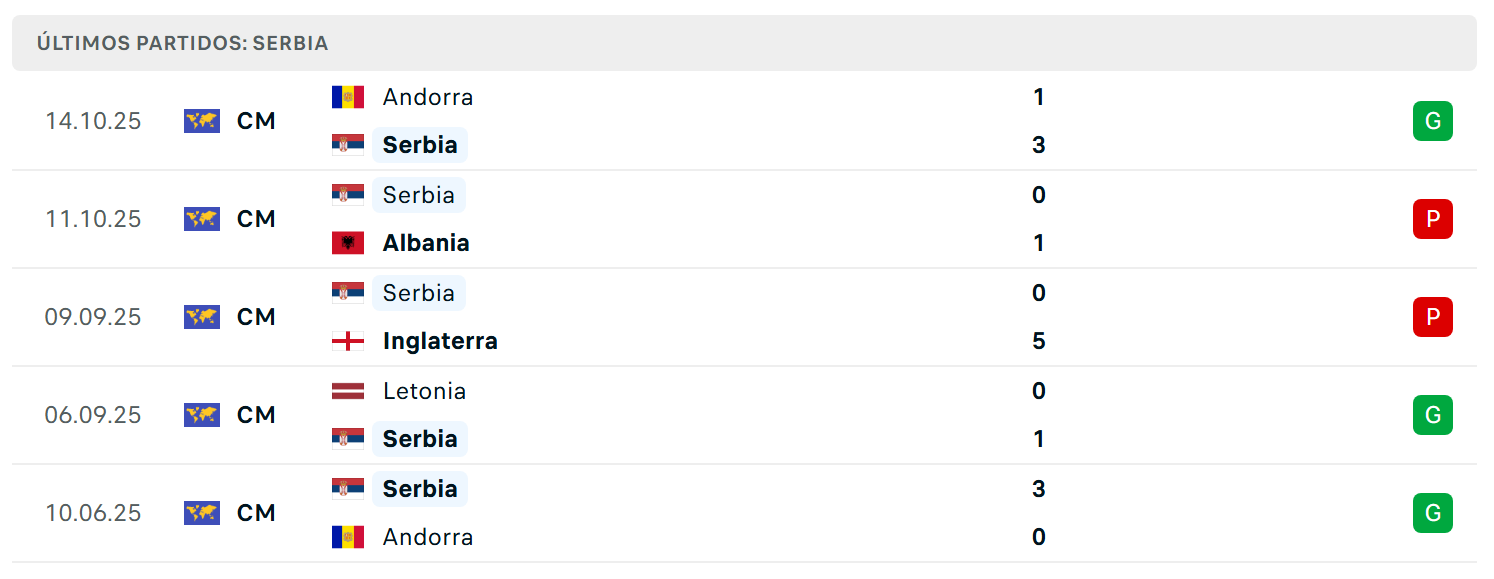Click the red P badge for Inglaterra match
The width and height of the screenshot is (1494, 579).
click(1432, 317)
